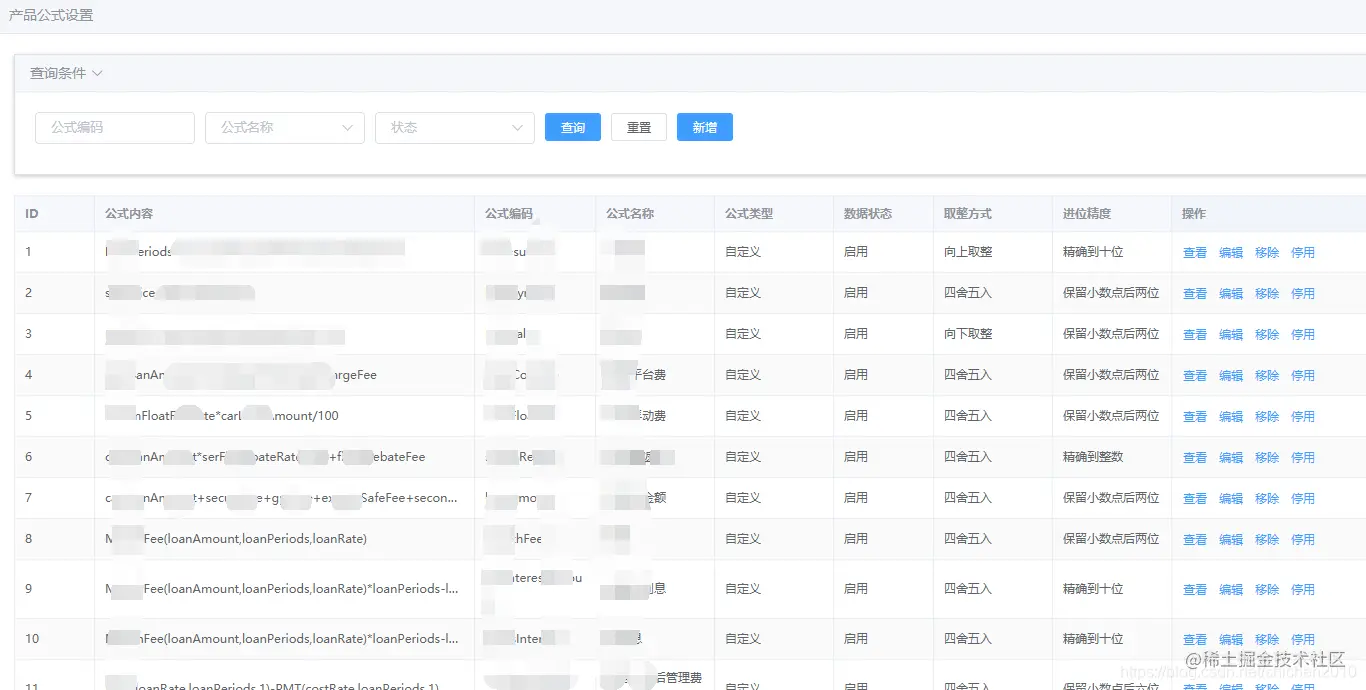The width and height of the screenshot is (1366, 690).
Task: Click 编辑 link in row 9
Action: [x=1231, y=590]
